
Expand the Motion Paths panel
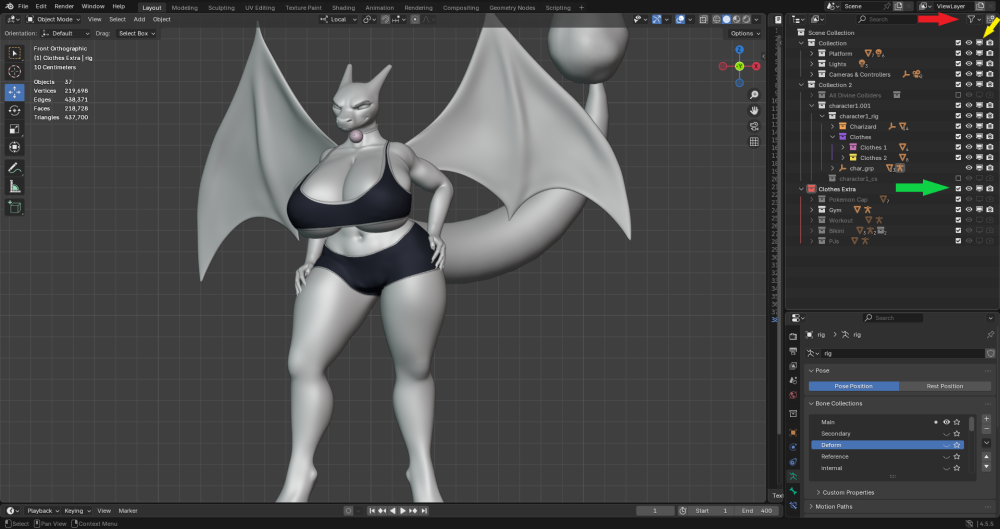[x=832, y=507]
